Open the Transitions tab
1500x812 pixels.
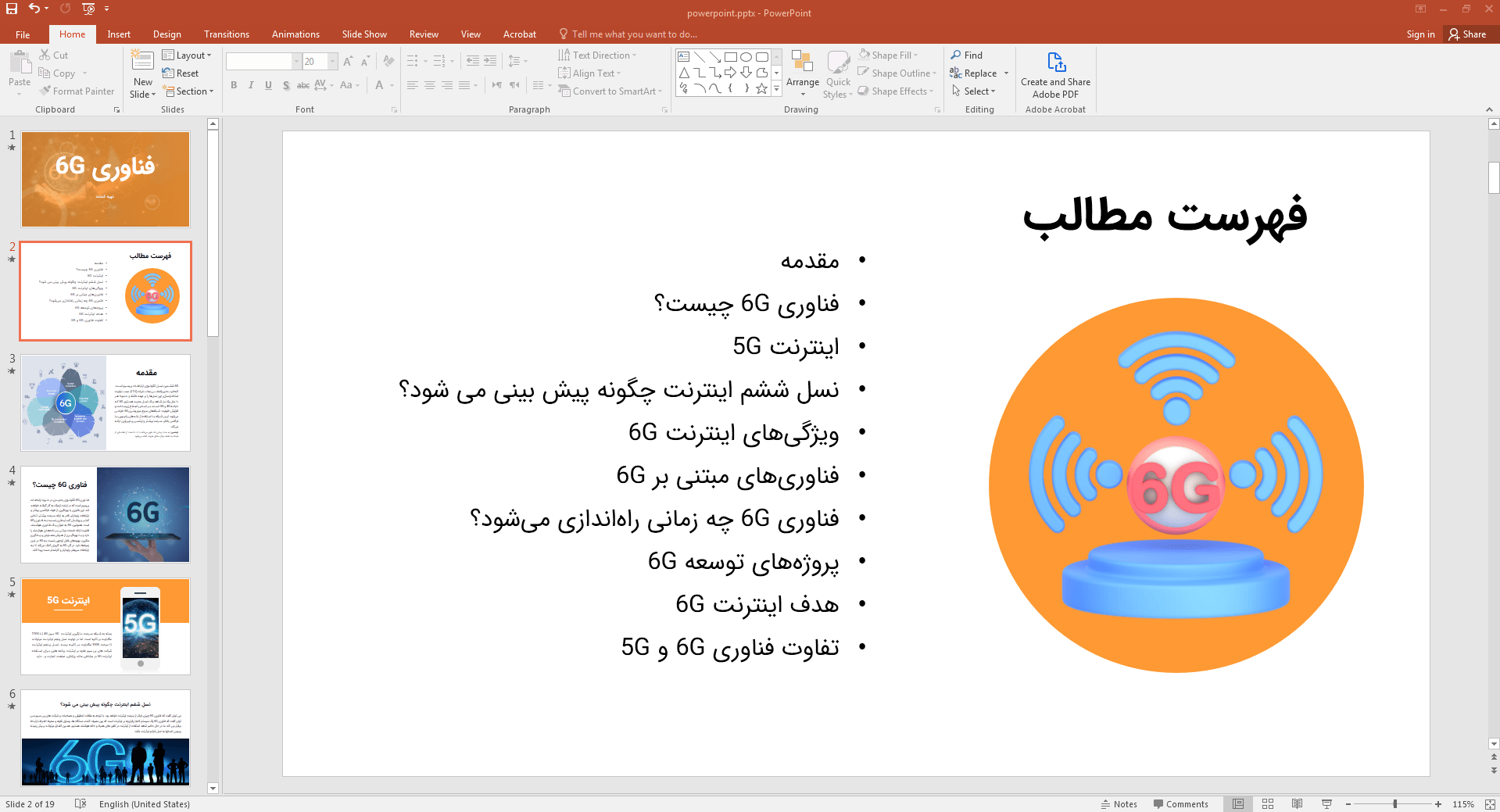tap(227, 34)
